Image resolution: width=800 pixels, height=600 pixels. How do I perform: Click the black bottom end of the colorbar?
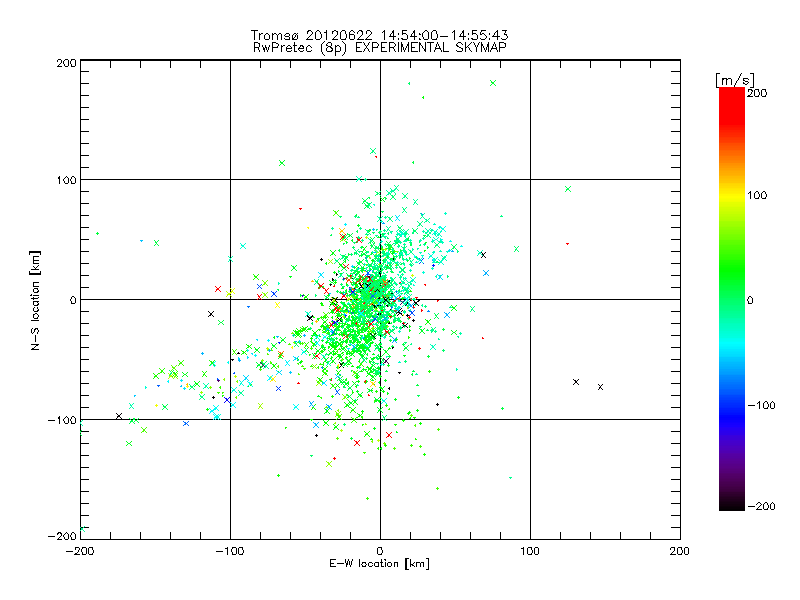click(732, 504)
